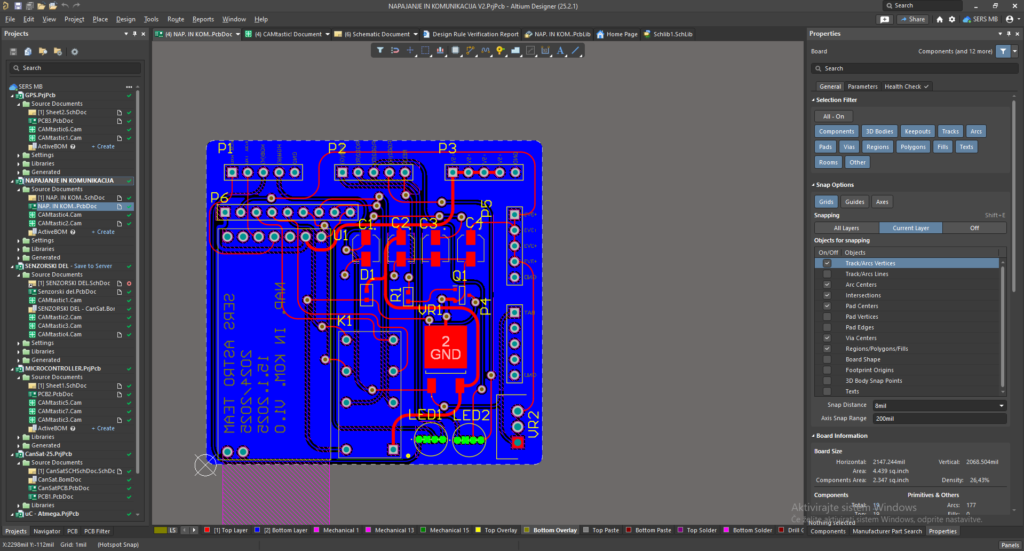This screenshot has width=1024, height=551.
Task: Enable the Board Shape snapping checkbox
Action: [x=827, y=359]
